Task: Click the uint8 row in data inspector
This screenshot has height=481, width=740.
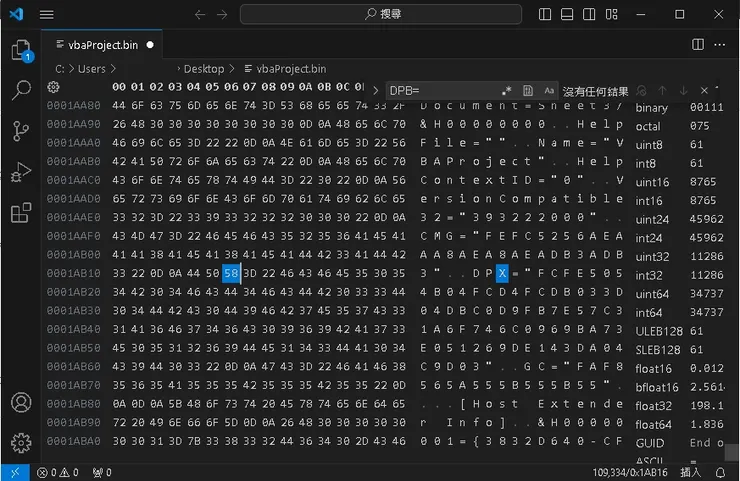Action: tap(680, 145)
